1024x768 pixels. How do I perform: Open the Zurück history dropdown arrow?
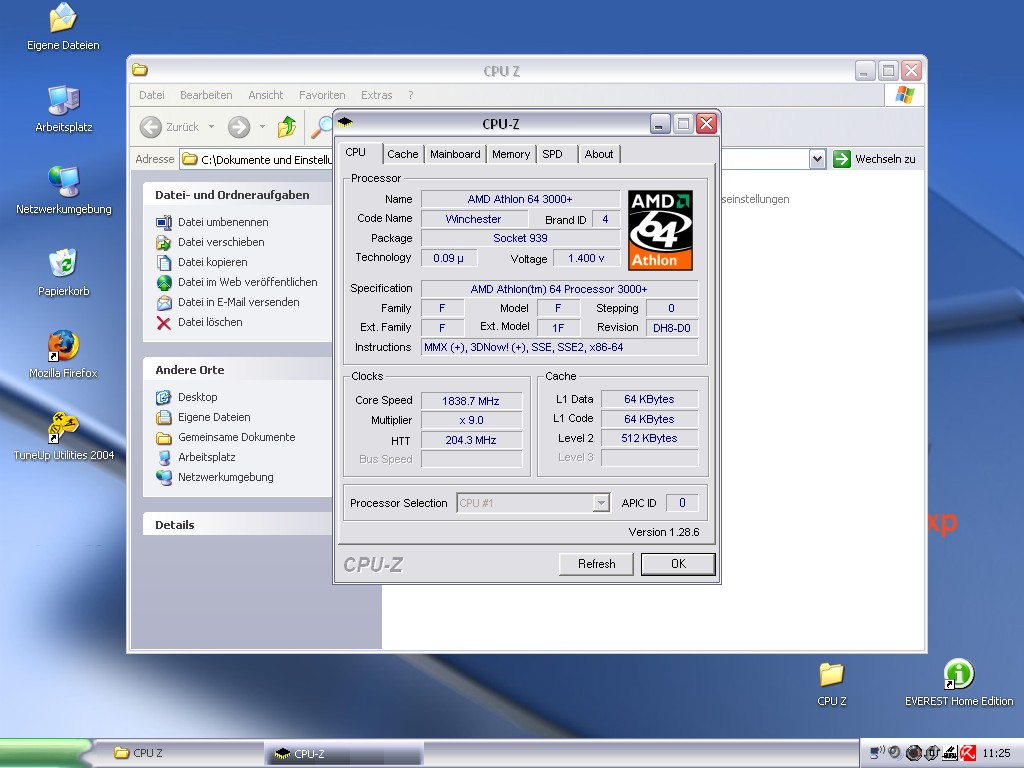tap(212, 127)
